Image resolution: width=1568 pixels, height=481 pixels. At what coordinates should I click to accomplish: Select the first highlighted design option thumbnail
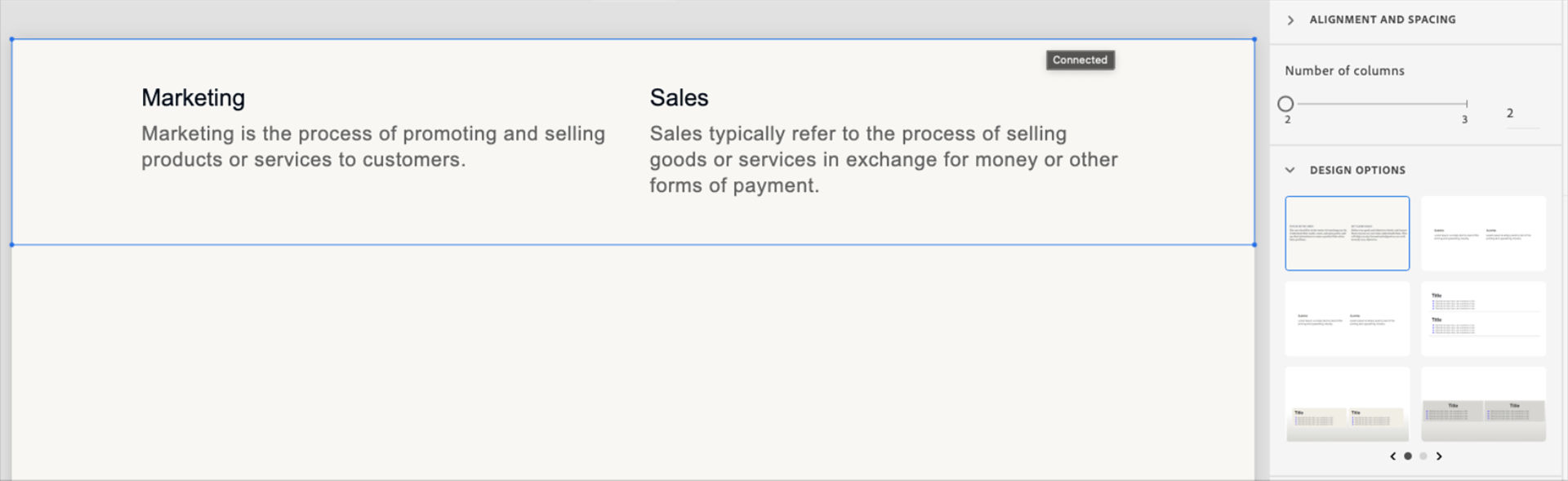(1347, 234)
